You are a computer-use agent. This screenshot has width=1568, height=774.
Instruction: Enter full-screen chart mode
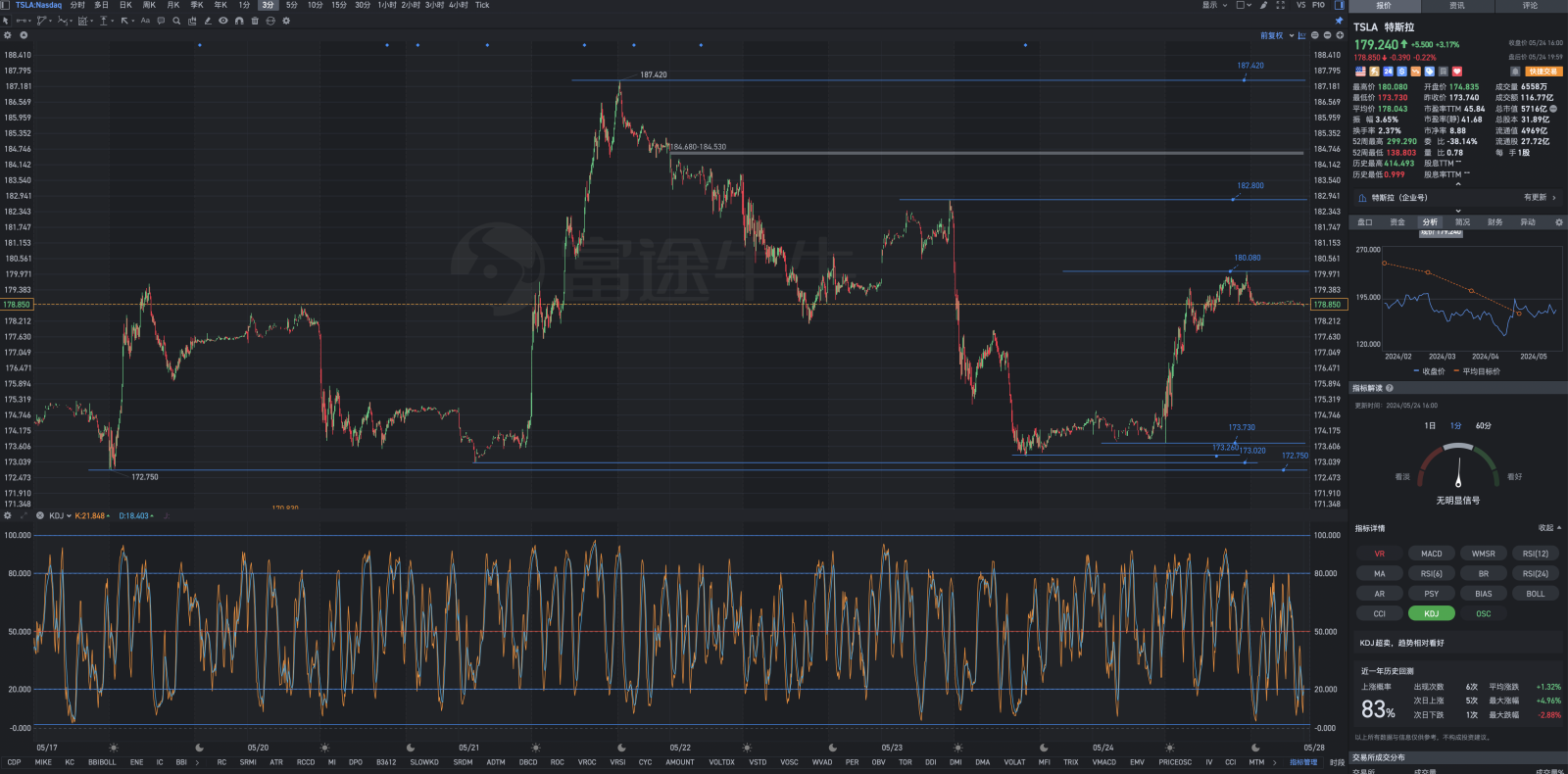click(x=1280, y=5)
